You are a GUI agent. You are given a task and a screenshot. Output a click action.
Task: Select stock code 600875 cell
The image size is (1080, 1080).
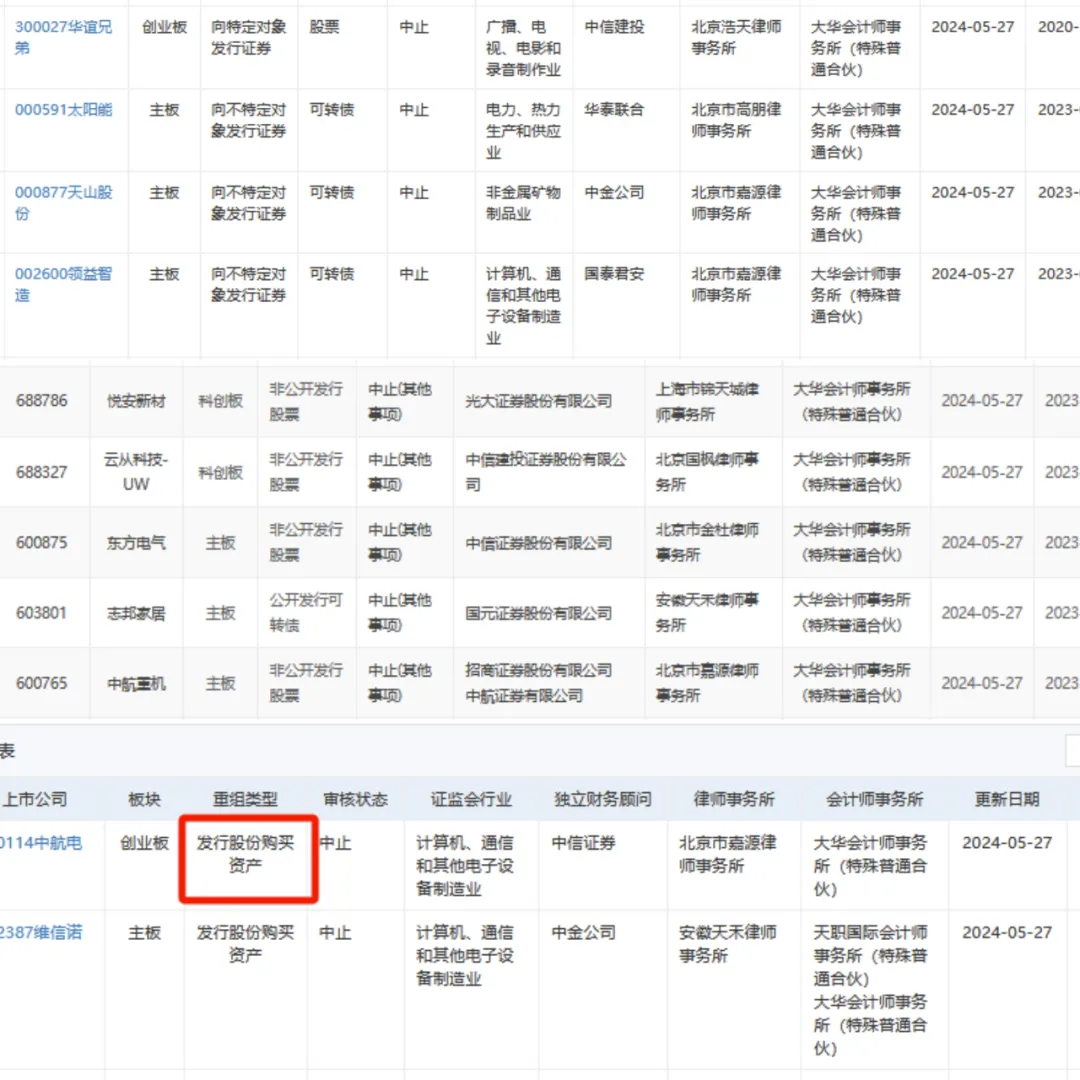tap(42, 543)
